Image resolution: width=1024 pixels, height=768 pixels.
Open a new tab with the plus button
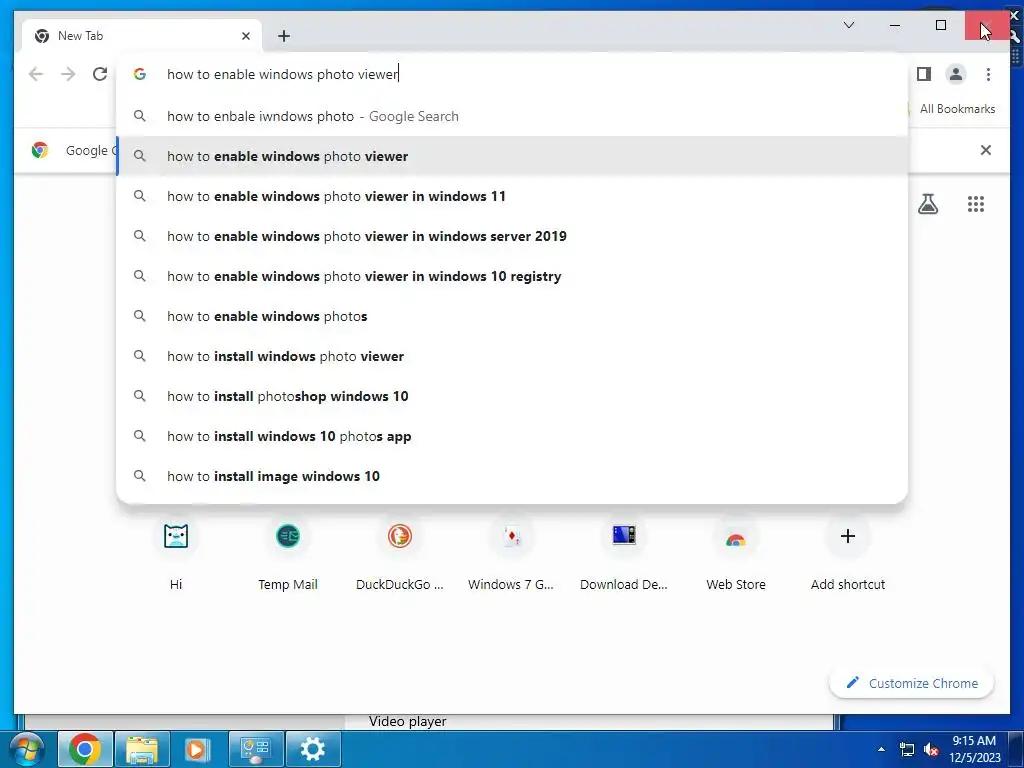click(283, 36)
